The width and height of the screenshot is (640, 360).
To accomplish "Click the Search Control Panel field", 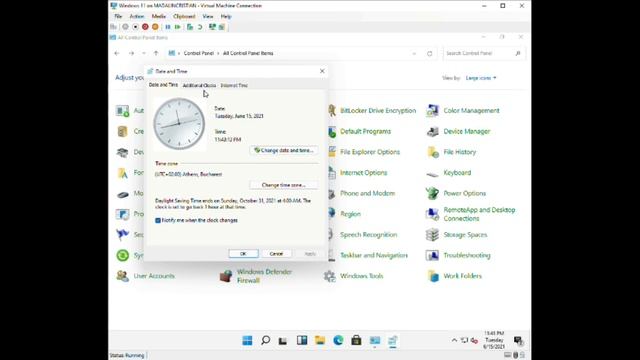I will point(484,53).
